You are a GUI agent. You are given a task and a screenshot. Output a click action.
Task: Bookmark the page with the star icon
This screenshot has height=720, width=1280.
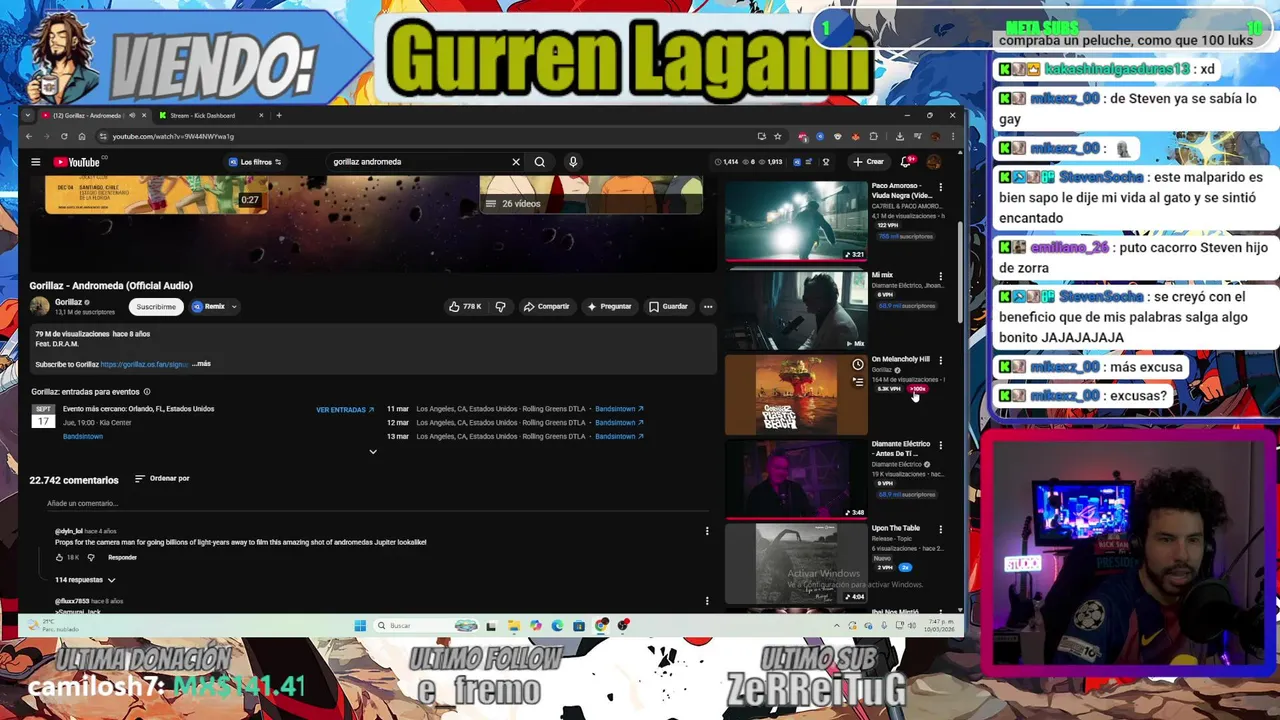tap(777, 136)
